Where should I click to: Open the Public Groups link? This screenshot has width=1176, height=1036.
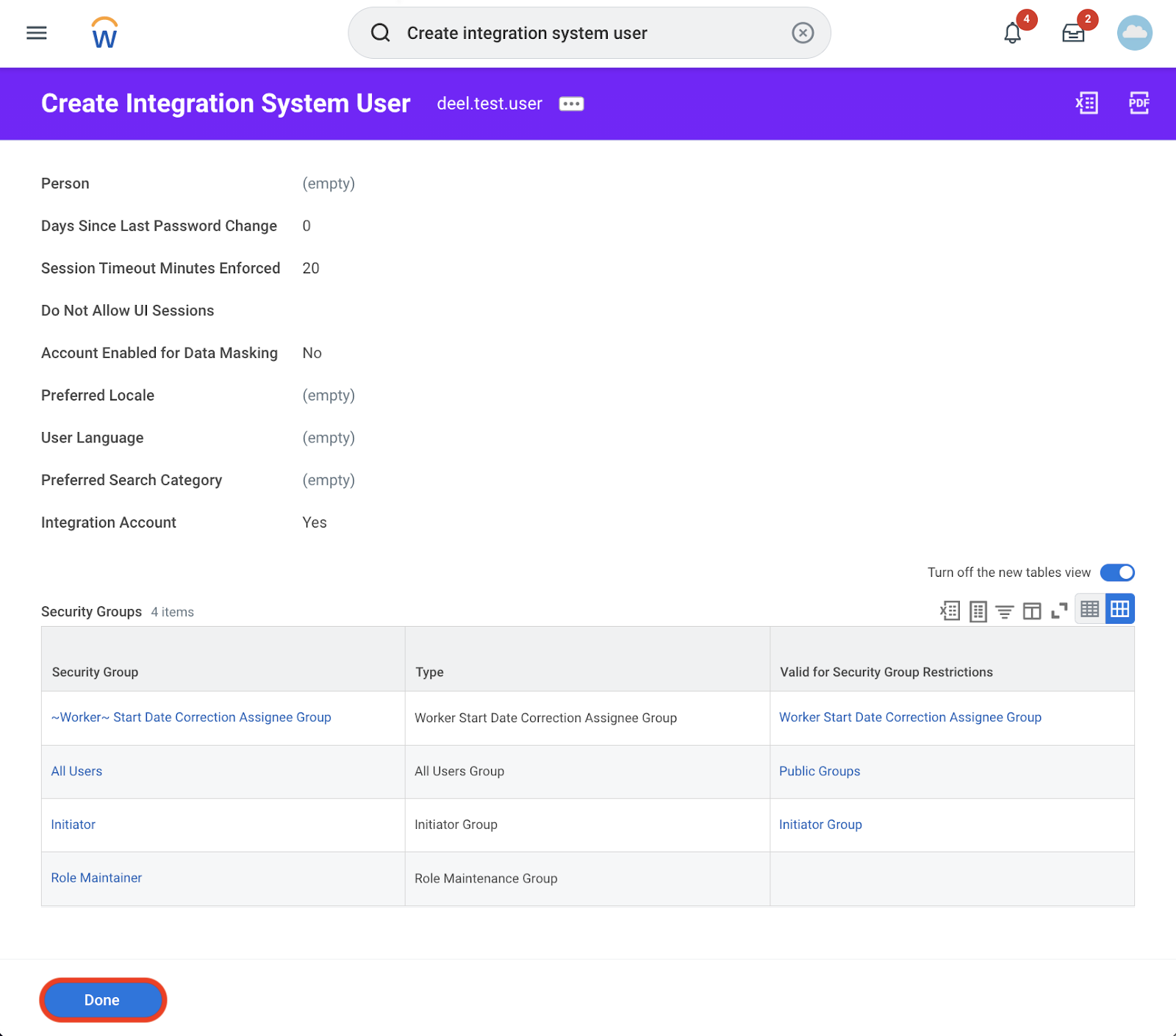click(x=820, y=771)
